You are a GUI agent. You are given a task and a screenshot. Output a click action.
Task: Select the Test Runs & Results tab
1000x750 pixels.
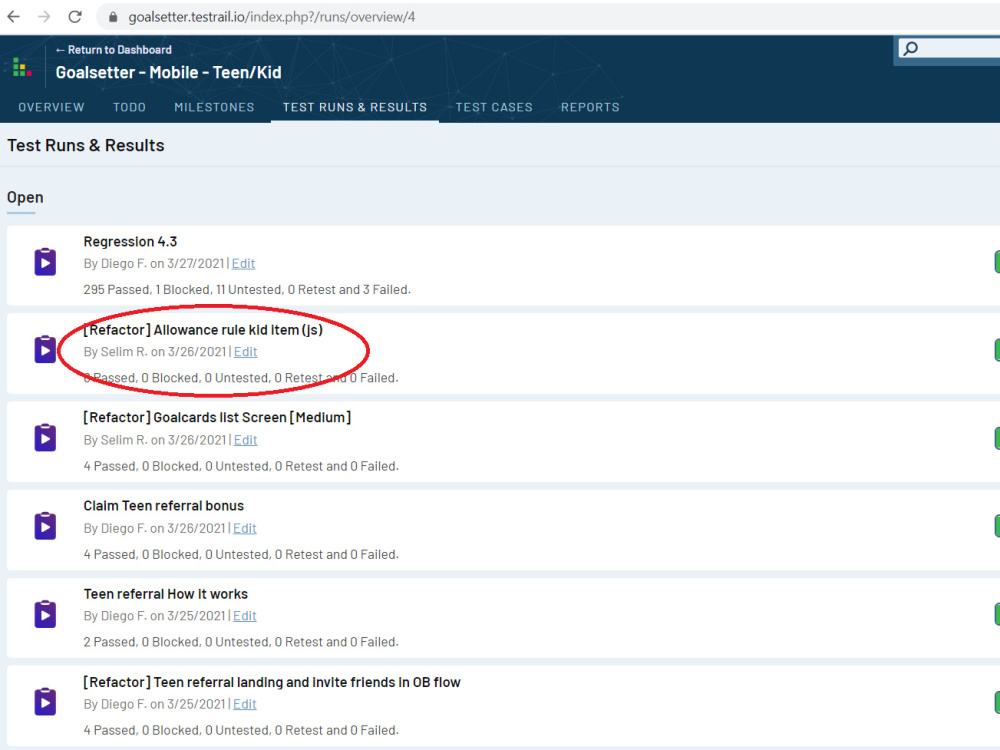coord(355,107)
